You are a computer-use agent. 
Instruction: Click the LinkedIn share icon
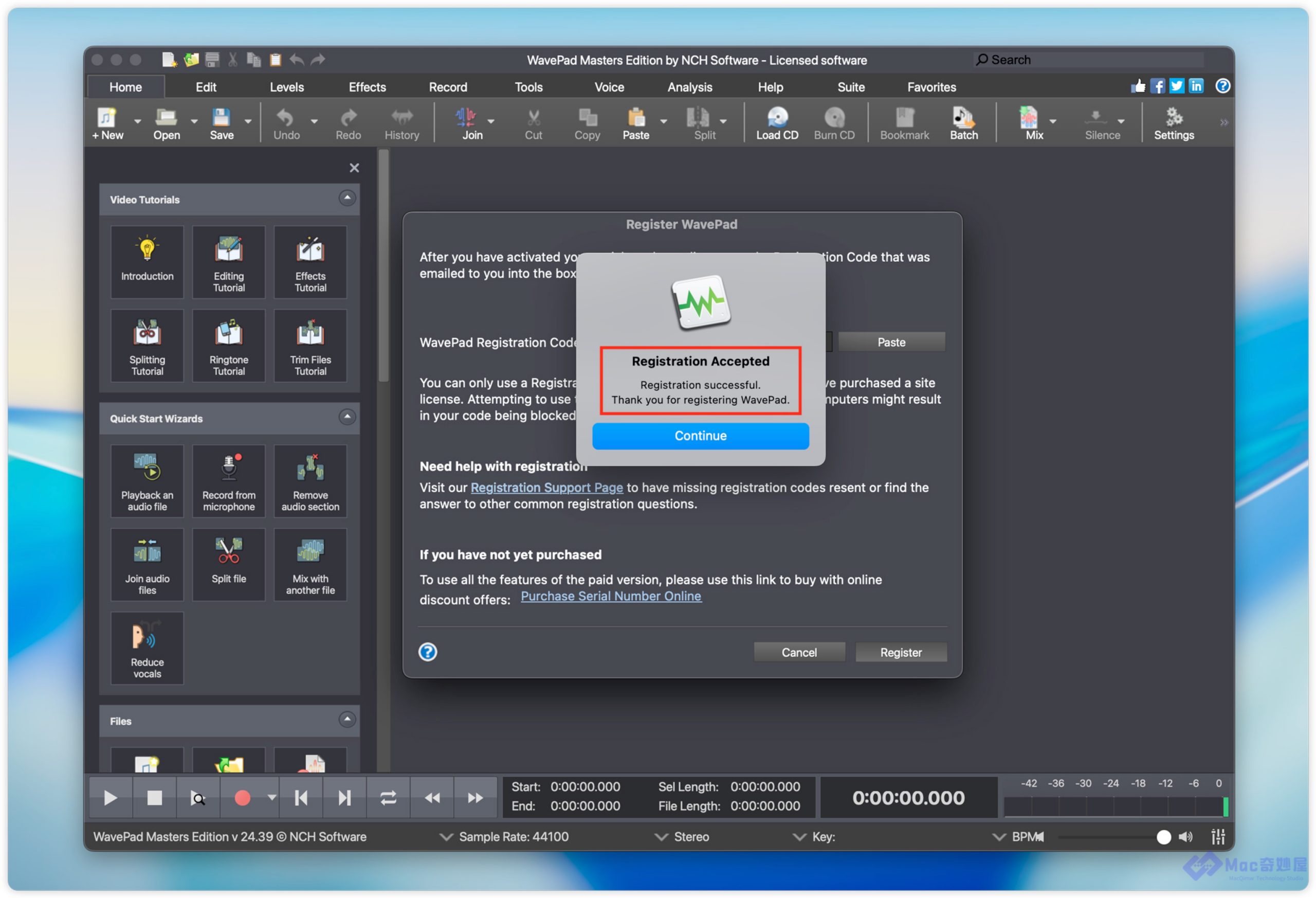coord(1196,86)
